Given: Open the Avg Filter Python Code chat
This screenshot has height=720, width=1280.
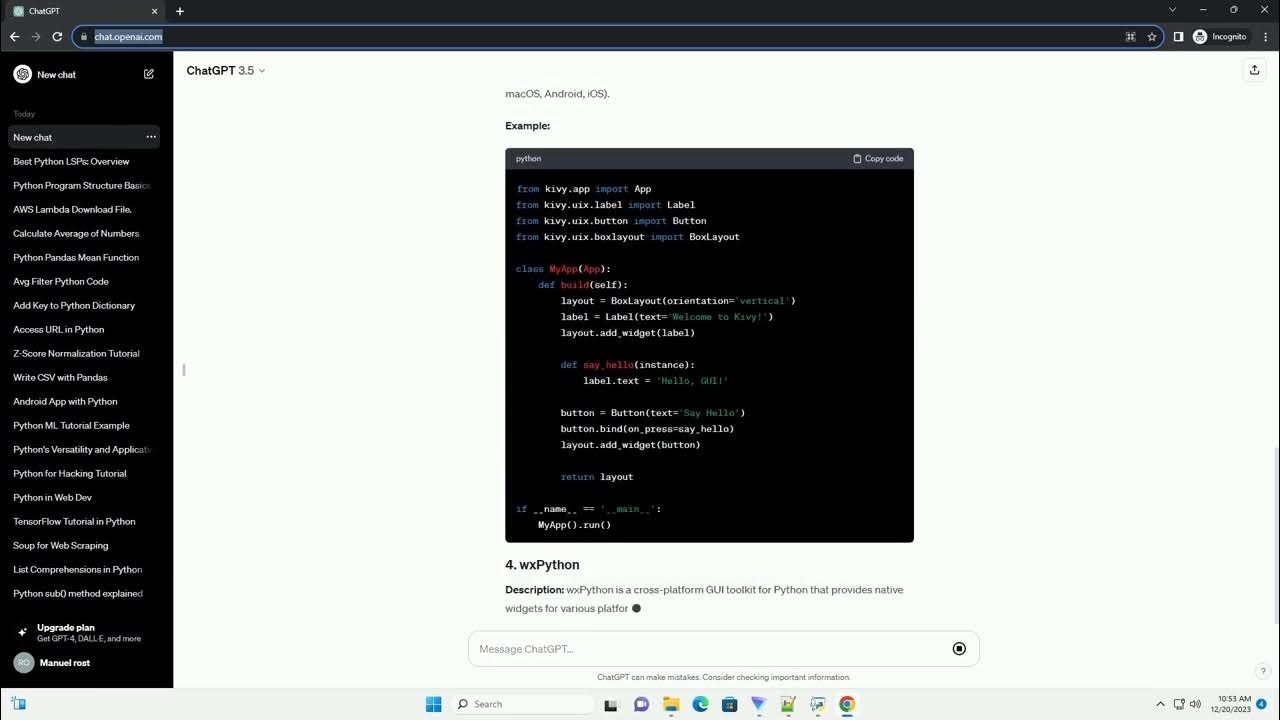Looking at the screenshot, I should 84,281.
